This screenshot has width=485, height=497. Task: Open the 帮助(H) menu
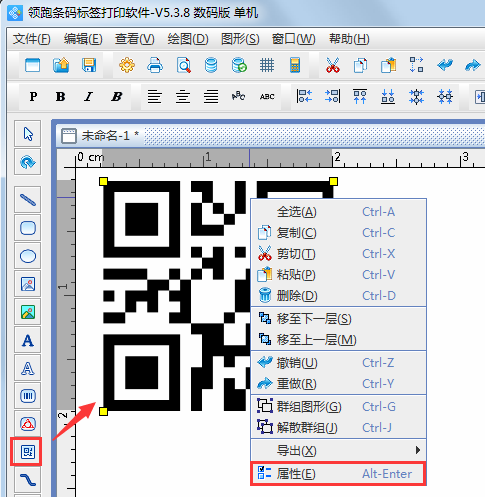pyautogui.click(x=349, y=39)
